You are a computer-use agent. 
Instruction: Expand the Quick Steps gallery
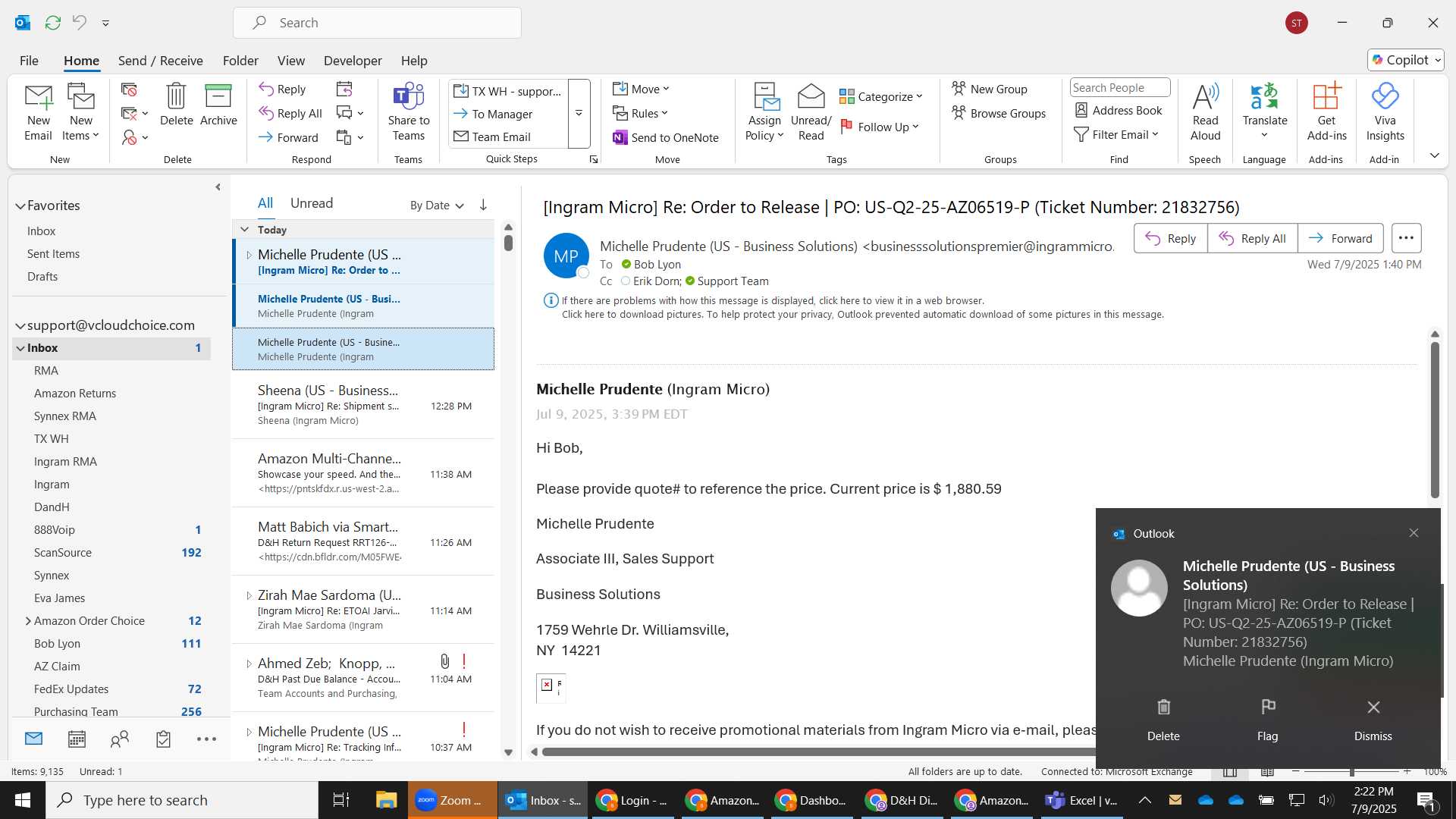[579, 113]
